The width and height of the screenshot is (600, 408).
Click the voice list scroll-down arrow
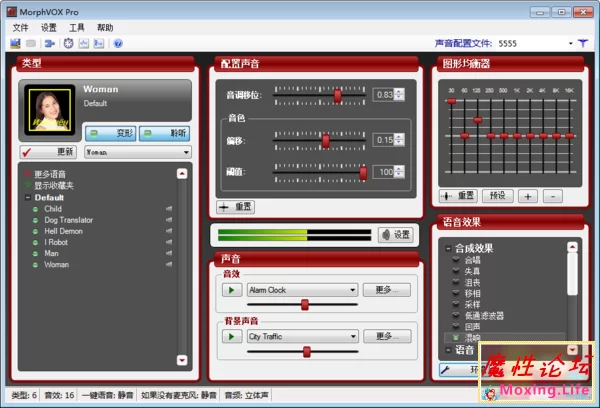[x=182, y=360]
